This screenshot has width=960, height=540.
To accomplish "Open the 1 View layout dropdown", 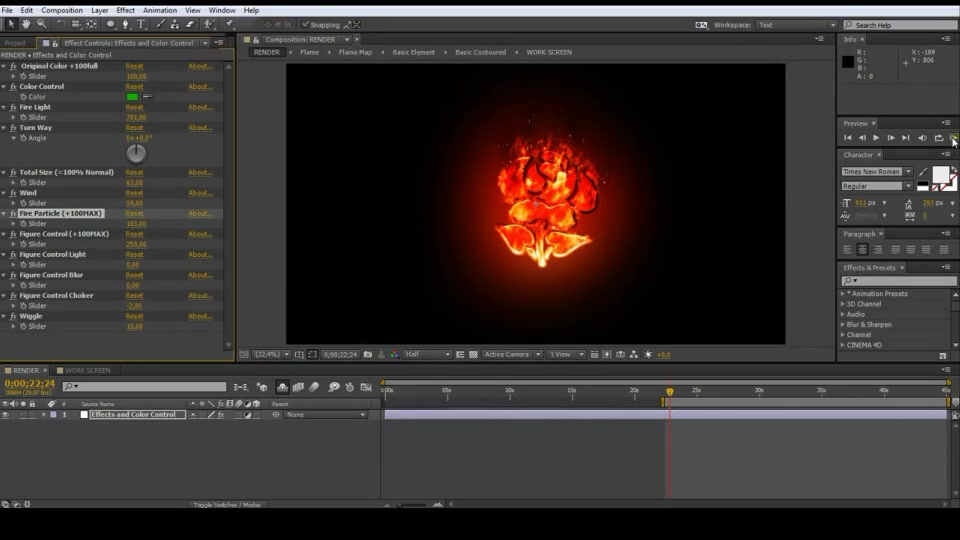I will tap(566, 354).
